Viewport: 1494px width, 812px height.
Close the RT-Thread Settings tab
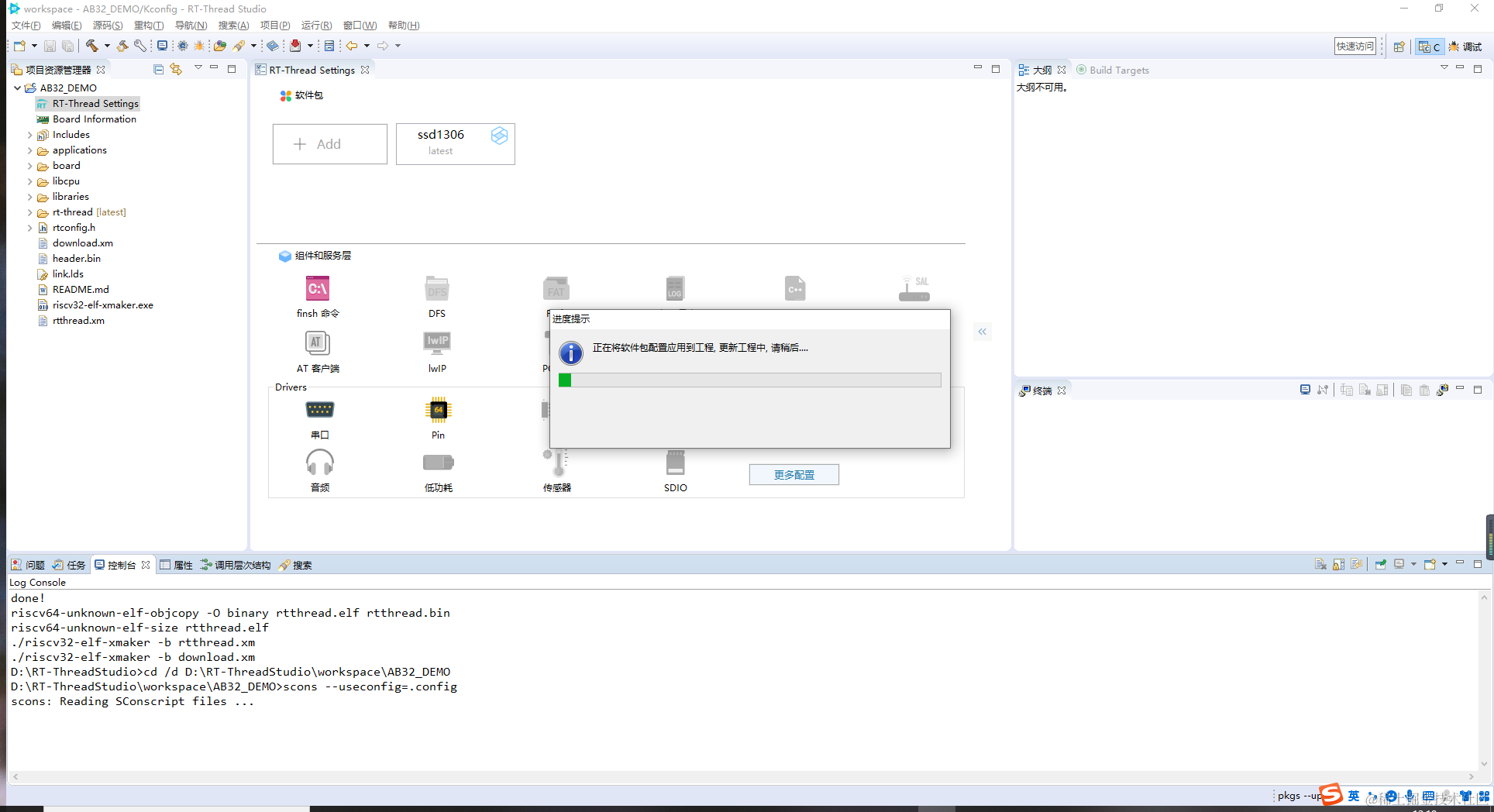point(365,70)
